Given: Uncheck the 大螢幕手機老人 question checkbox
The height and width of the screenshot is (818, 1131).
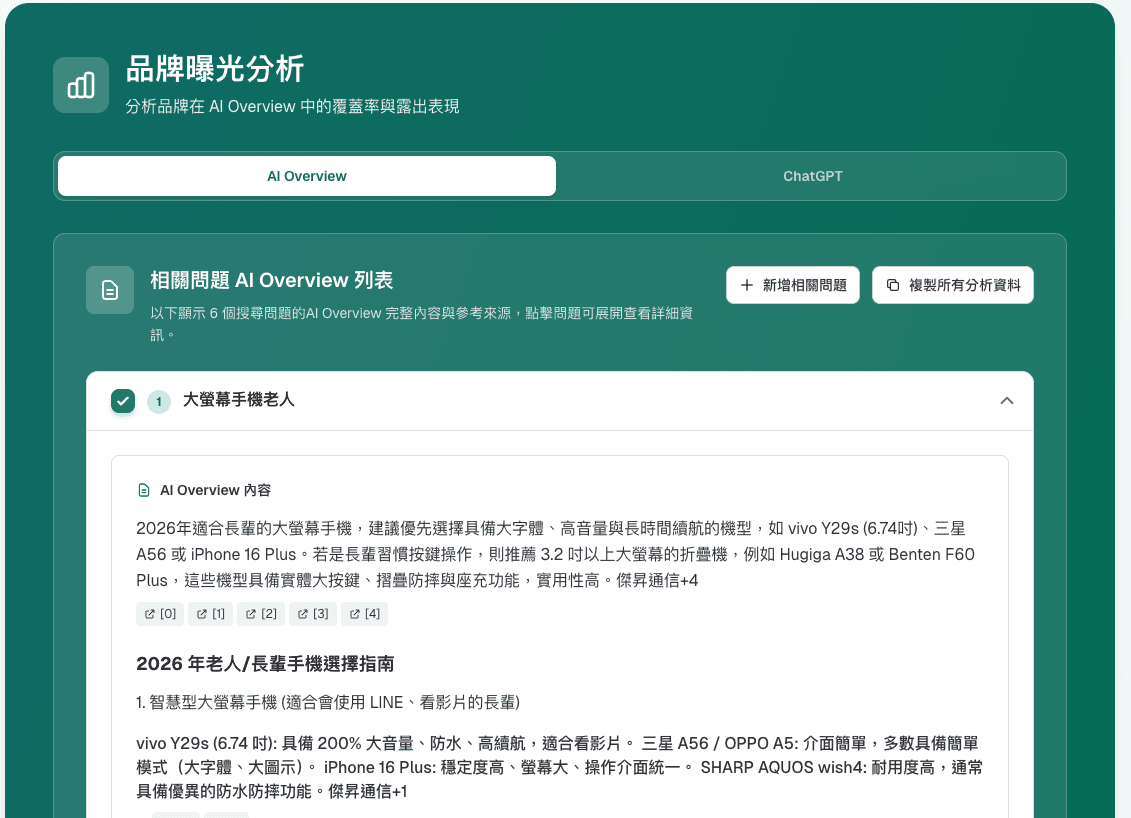Looking at the screenshot, I should (122, 400).
